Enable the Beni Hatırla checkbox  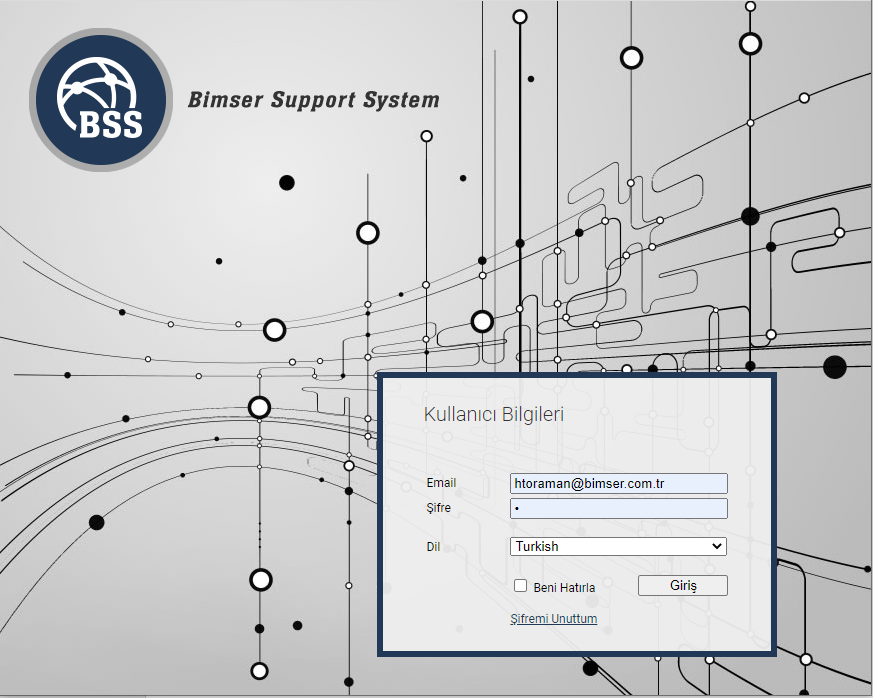tap(520, 586)
